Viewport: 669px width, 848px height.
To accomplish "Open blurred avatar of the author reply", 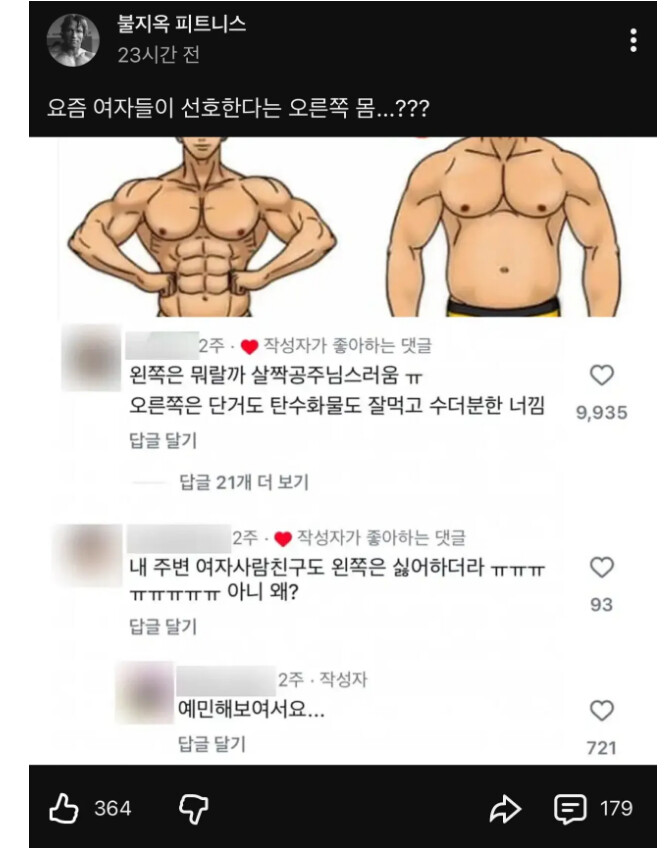I will tap(145, 692).
